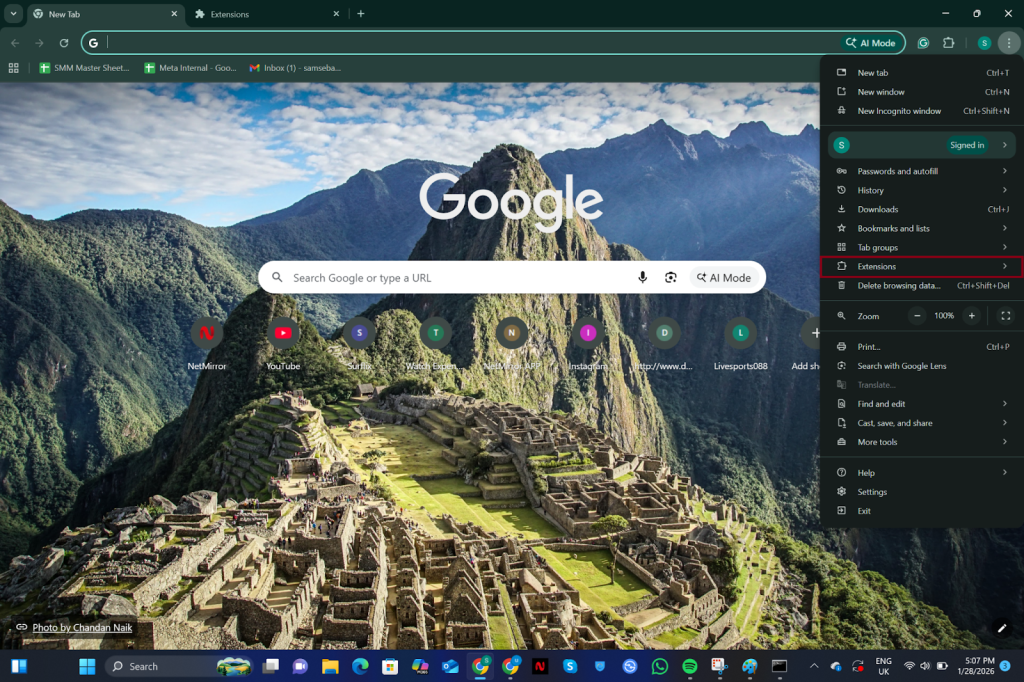Toggle fullscreen mode in Zoom row

pos(1005,316)
